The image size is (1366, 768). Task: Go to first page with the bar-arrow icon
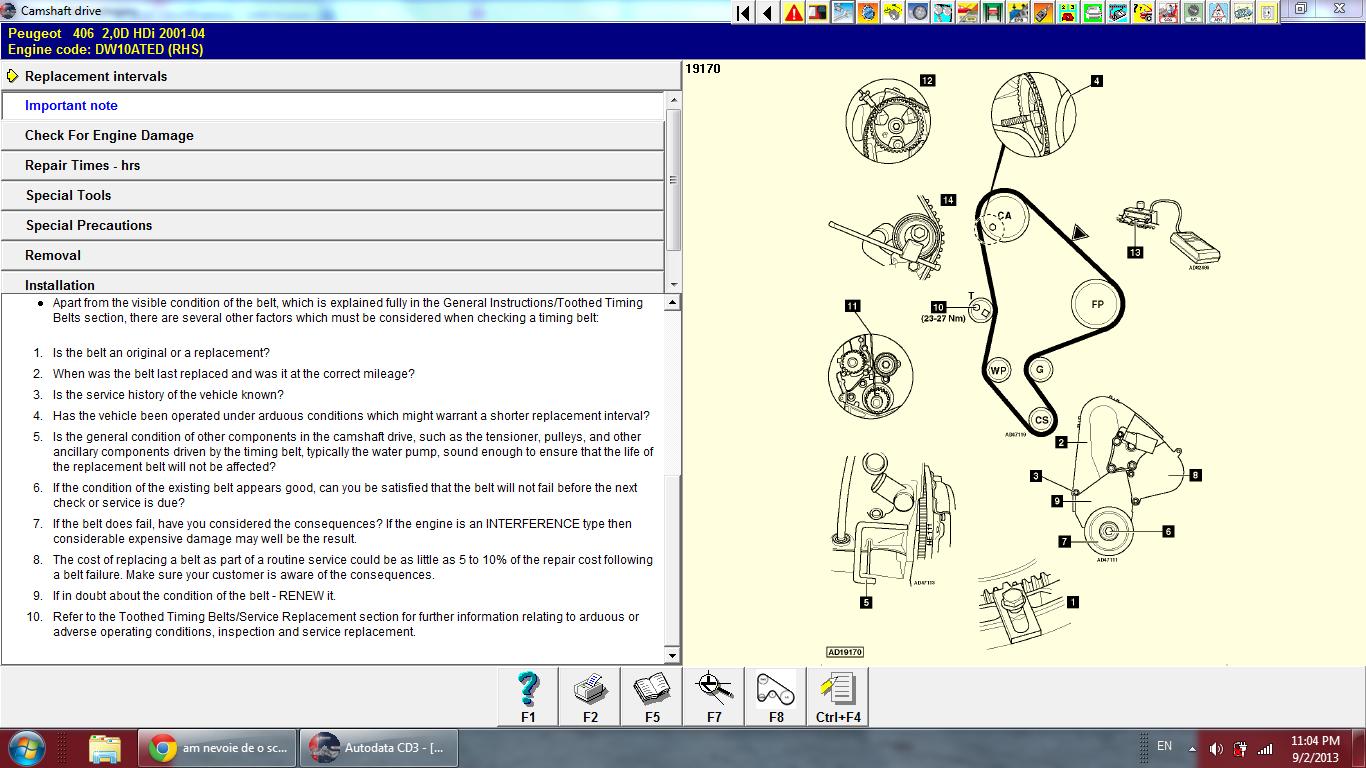pyautogui.click(x=743, y=13)
